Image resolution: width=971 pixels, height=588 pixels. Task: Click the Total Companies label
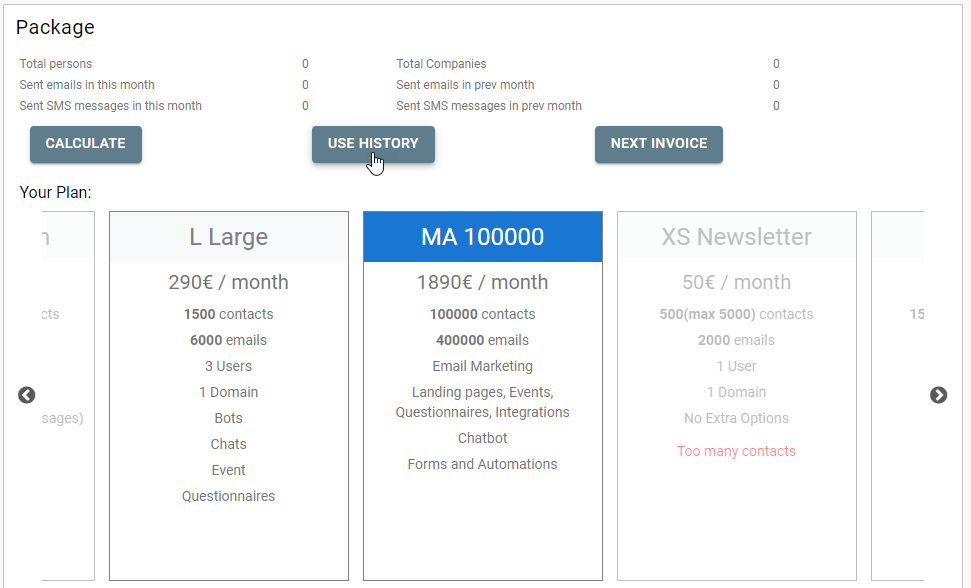tap(441, 64)
